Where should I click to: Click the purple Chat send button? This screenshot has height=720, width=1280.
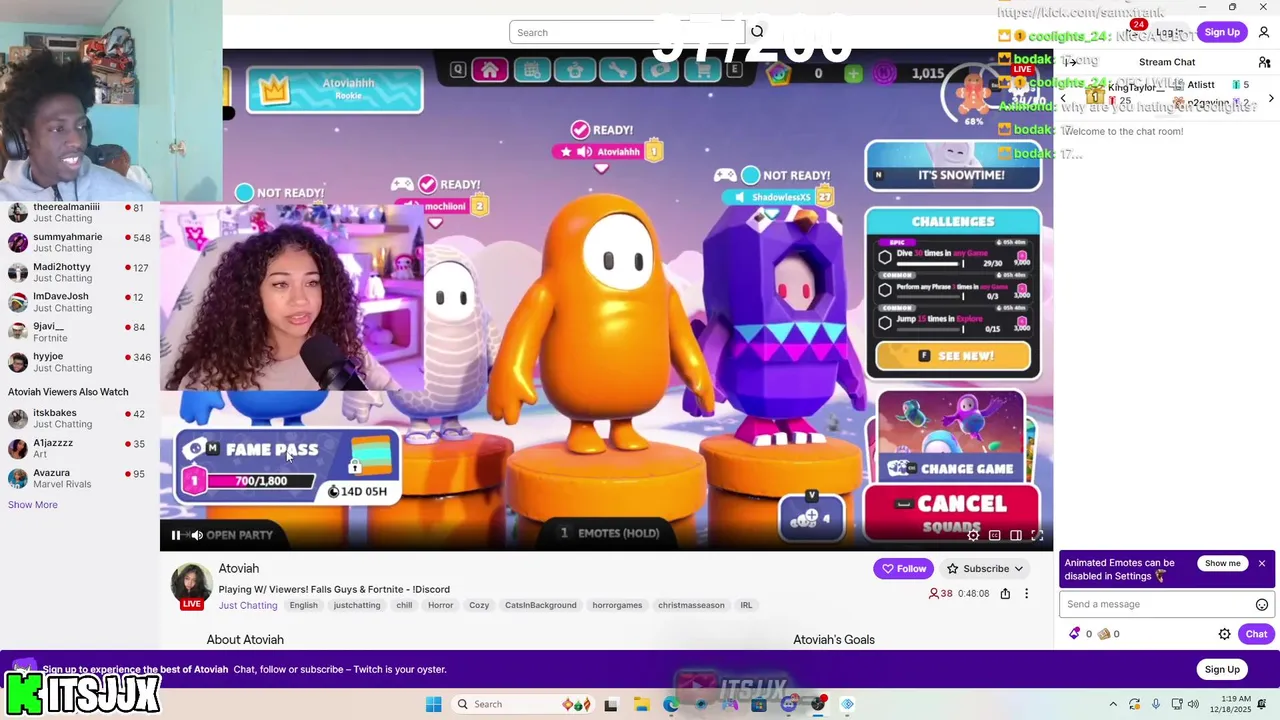(1256, 634)
